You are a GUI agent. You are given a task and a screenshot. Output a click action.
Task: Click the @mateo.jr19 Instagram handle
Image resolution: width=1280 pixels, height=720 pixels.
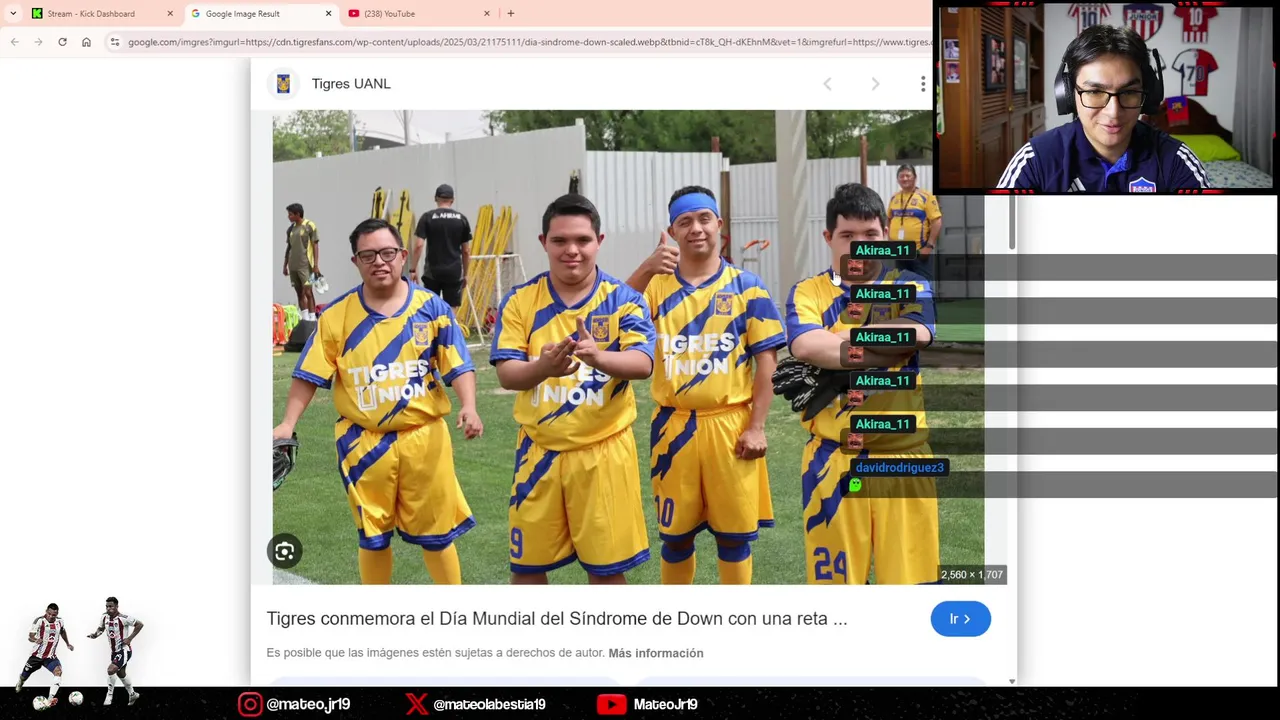coord(308,704)
